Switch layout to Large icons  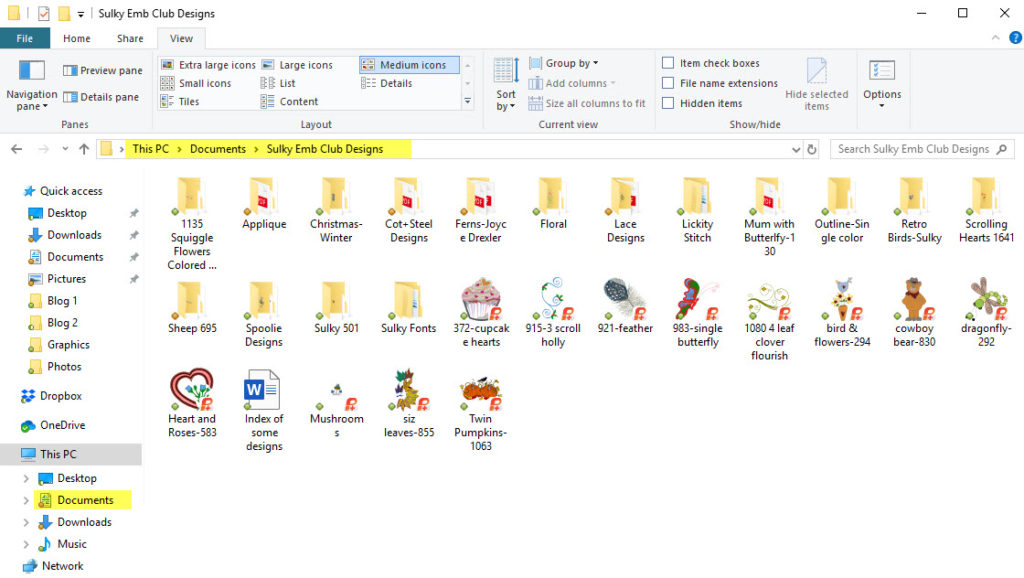(x=298, y=65)
